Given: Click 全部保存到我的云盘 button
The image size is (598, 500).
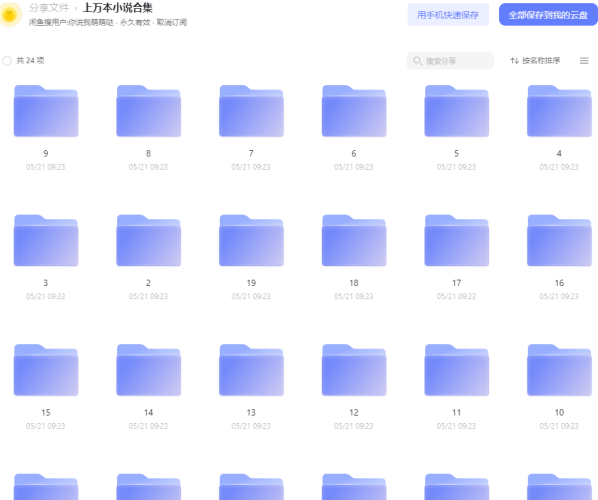Looking at the screenshot, I should pyautogui.click(x=548, y=15).
